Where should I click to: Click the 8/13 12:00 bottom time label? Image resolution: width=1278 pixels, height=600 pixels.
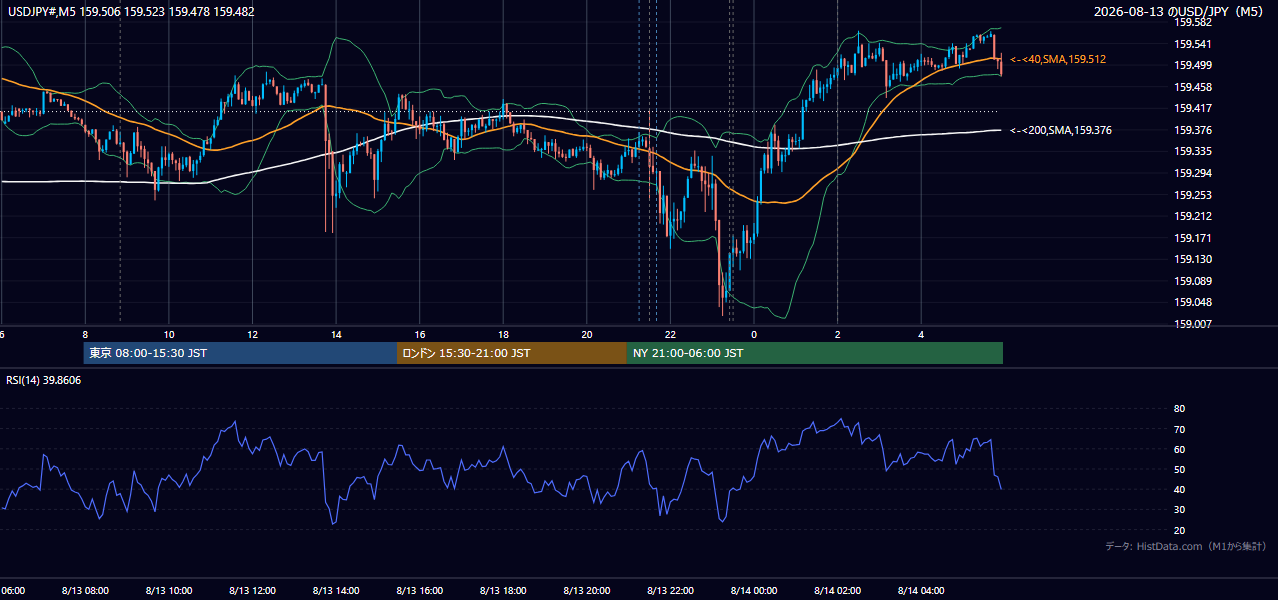(252, 590)
